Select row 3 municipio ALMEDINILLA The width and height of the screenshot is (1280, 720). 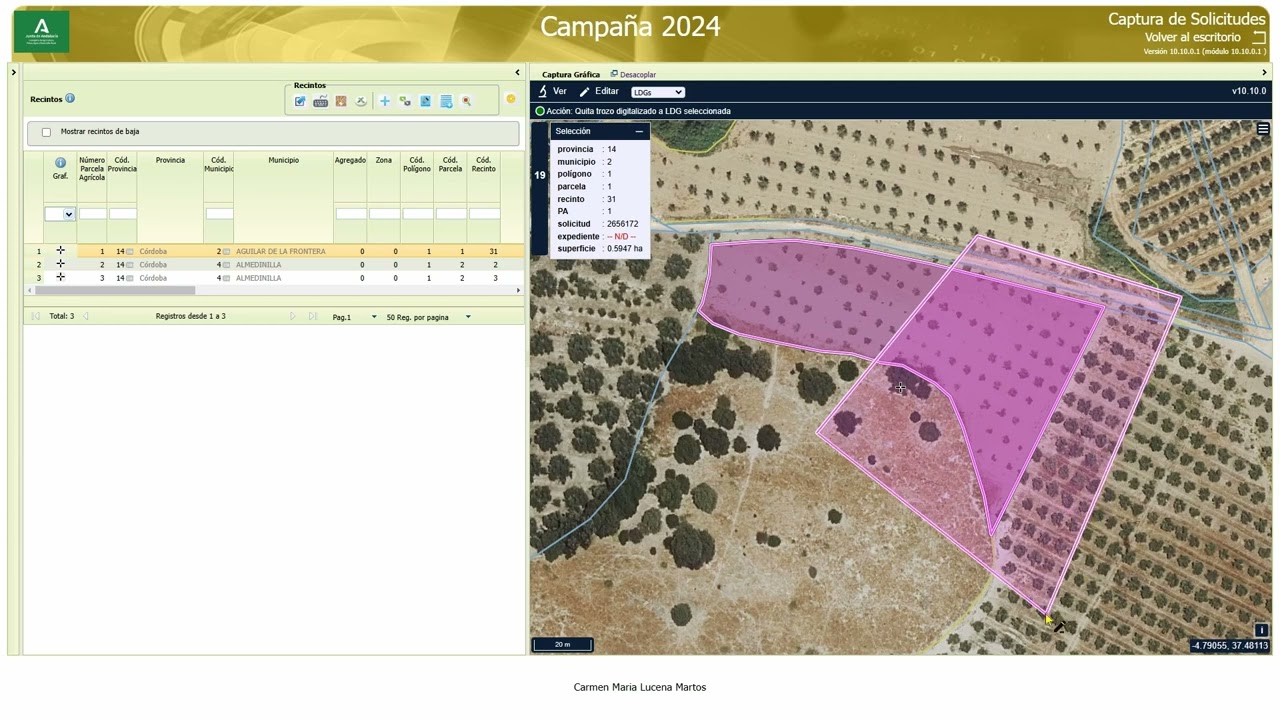(258, 278)
